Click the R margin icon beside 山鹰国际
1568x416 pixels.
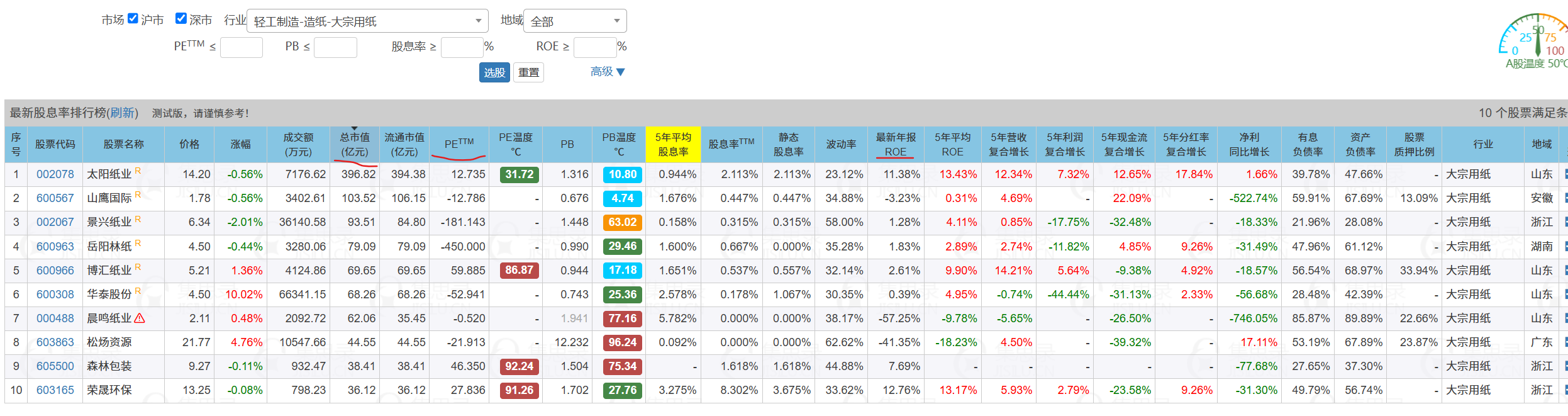click(x=138, y=194)
